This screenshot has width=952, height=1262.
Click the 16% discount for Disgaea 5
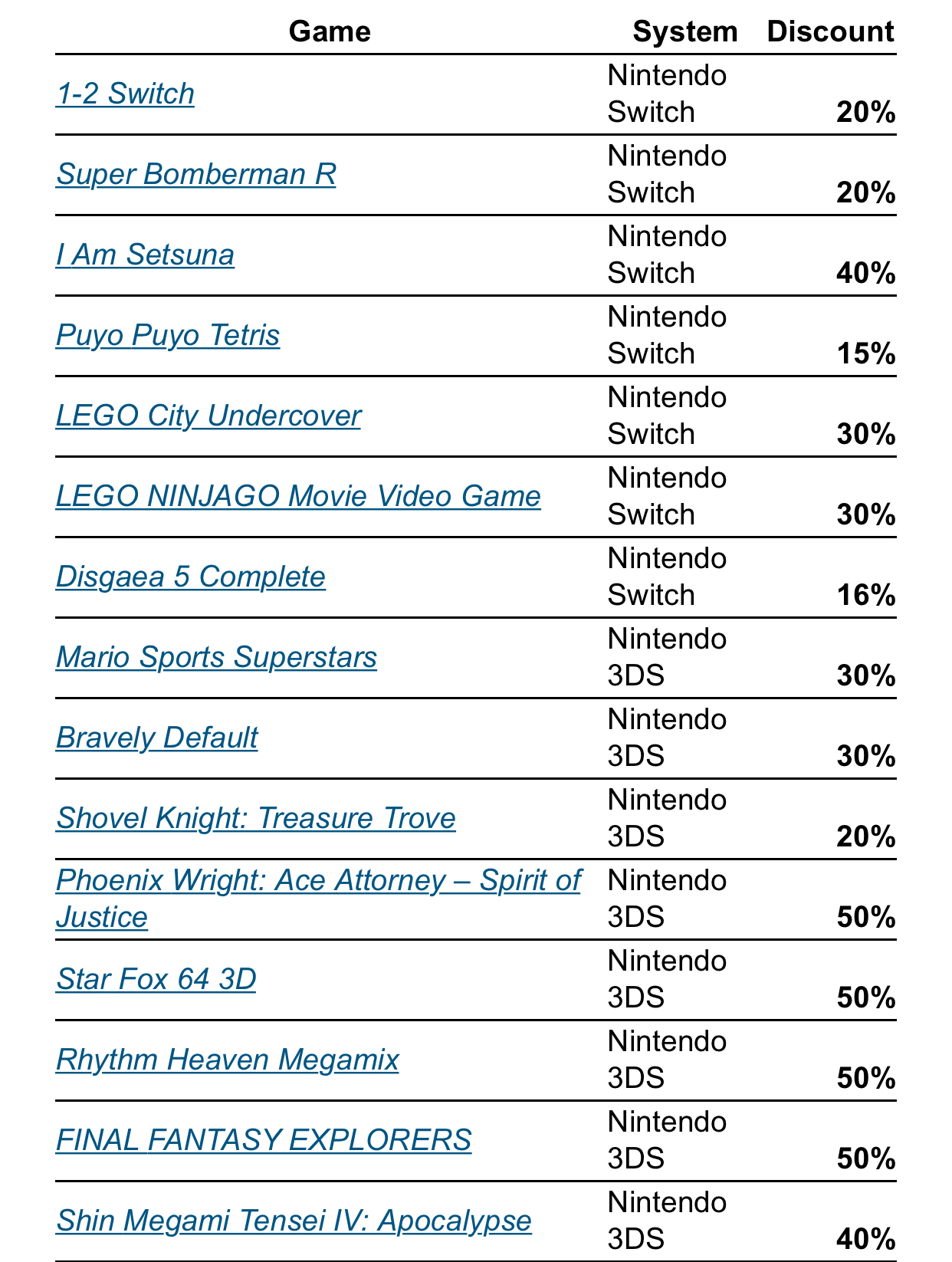coord(866,596)
